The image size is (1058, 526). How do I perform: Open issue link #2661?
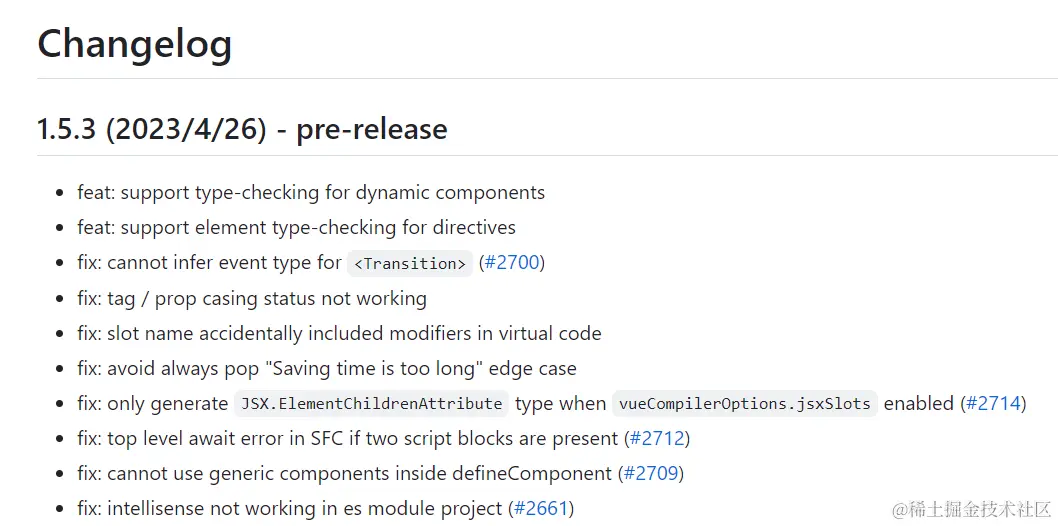tap(541, 509)
